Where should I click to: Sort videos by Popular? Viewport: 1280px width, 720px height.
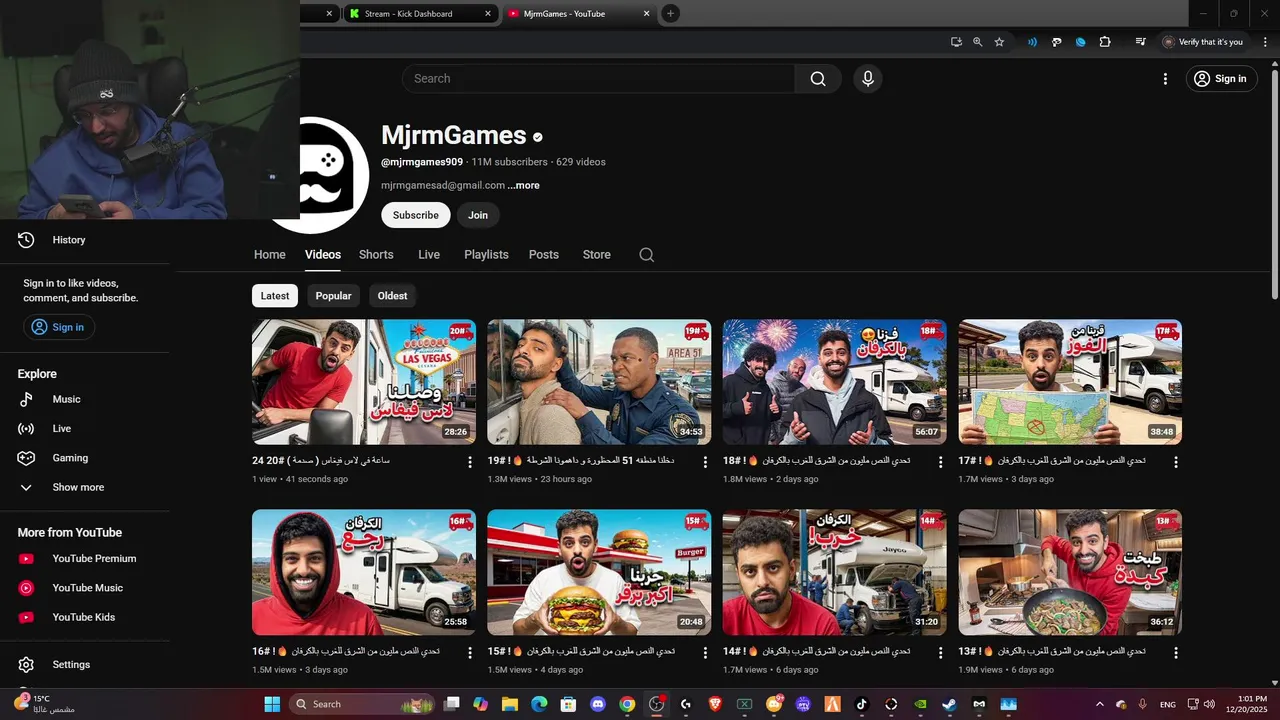334,296
